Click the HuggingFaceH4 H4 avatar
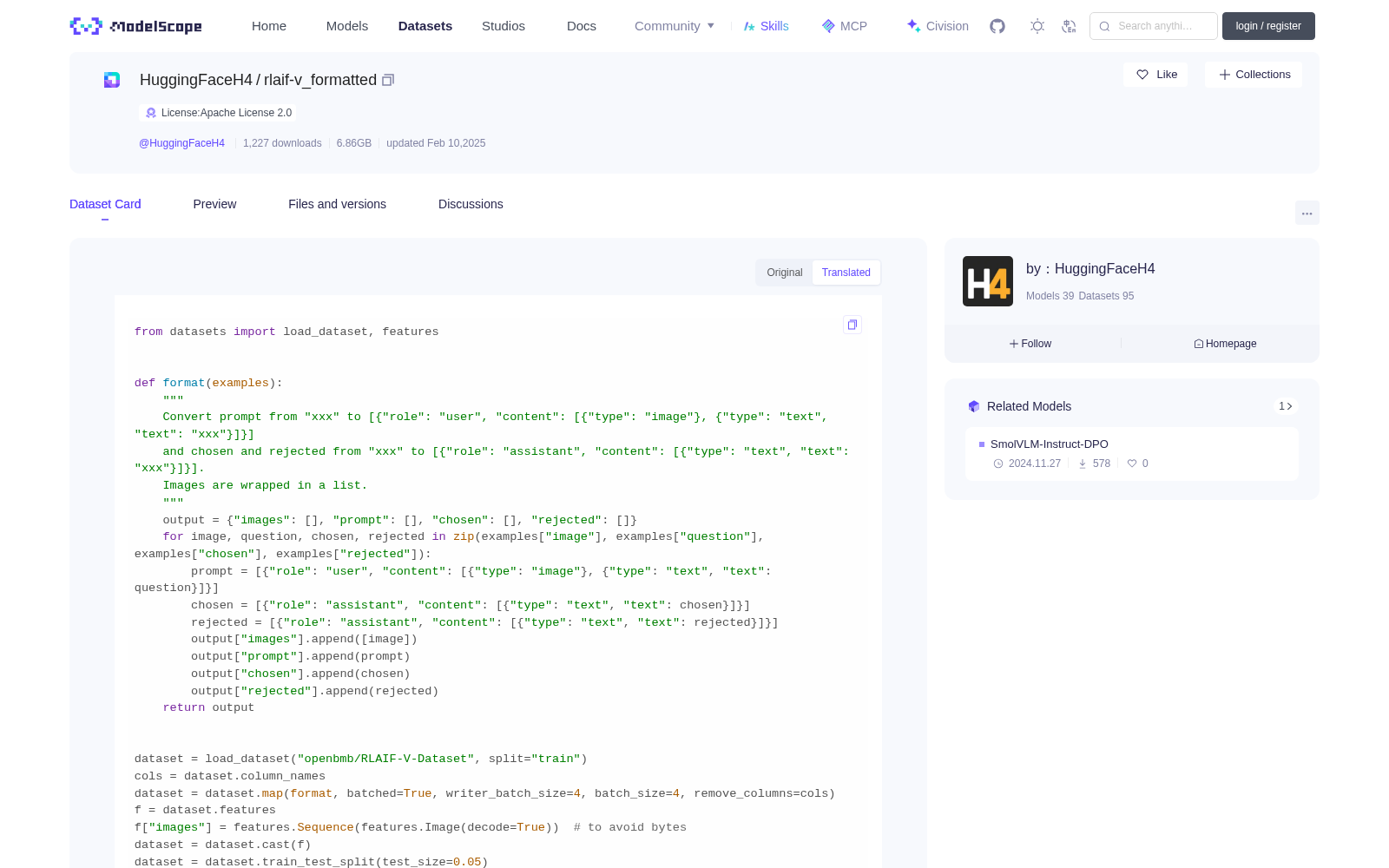This screenshot has width=1389, height=868. pos(988,281)
